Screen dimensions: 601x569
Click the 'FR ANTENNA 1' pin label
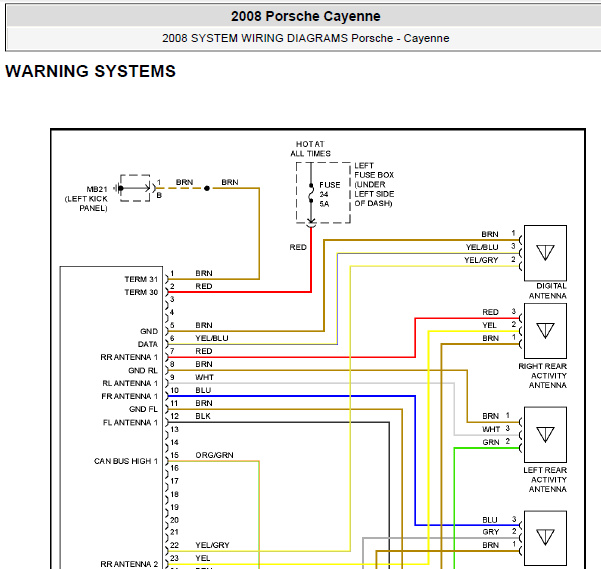[130, 396]
